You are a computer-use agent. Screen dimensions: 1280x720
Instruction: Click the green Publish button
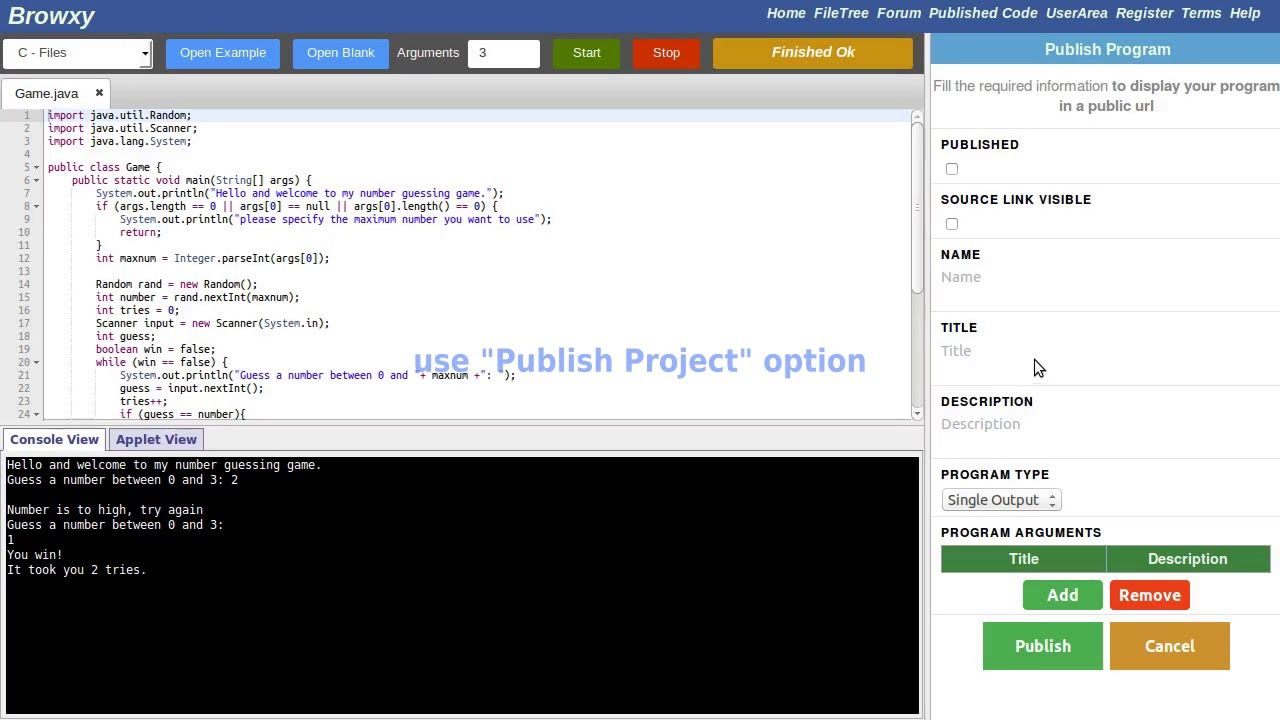1042,646
